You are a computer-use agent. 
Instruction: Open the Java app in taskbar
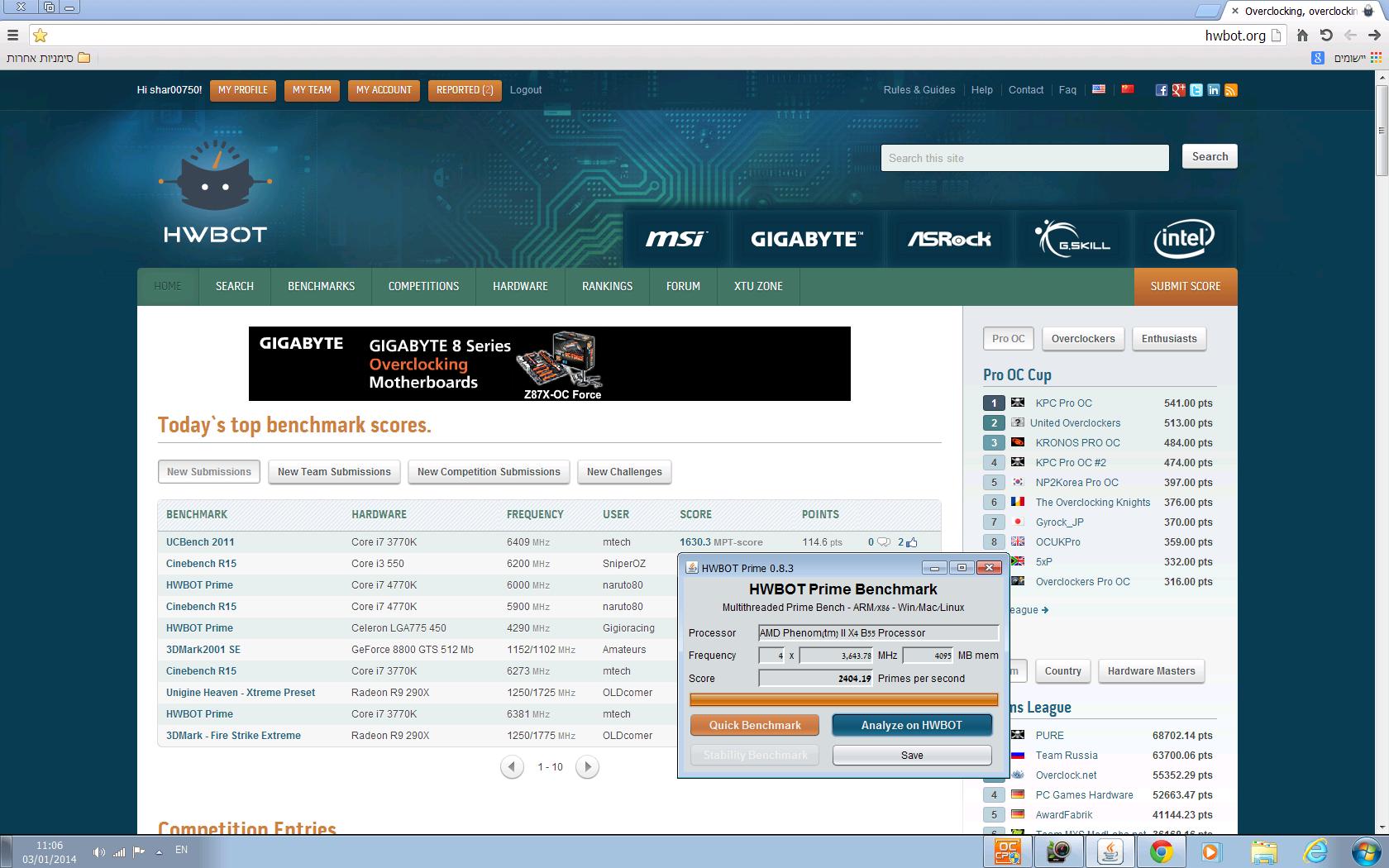[x=1110, y=851]
